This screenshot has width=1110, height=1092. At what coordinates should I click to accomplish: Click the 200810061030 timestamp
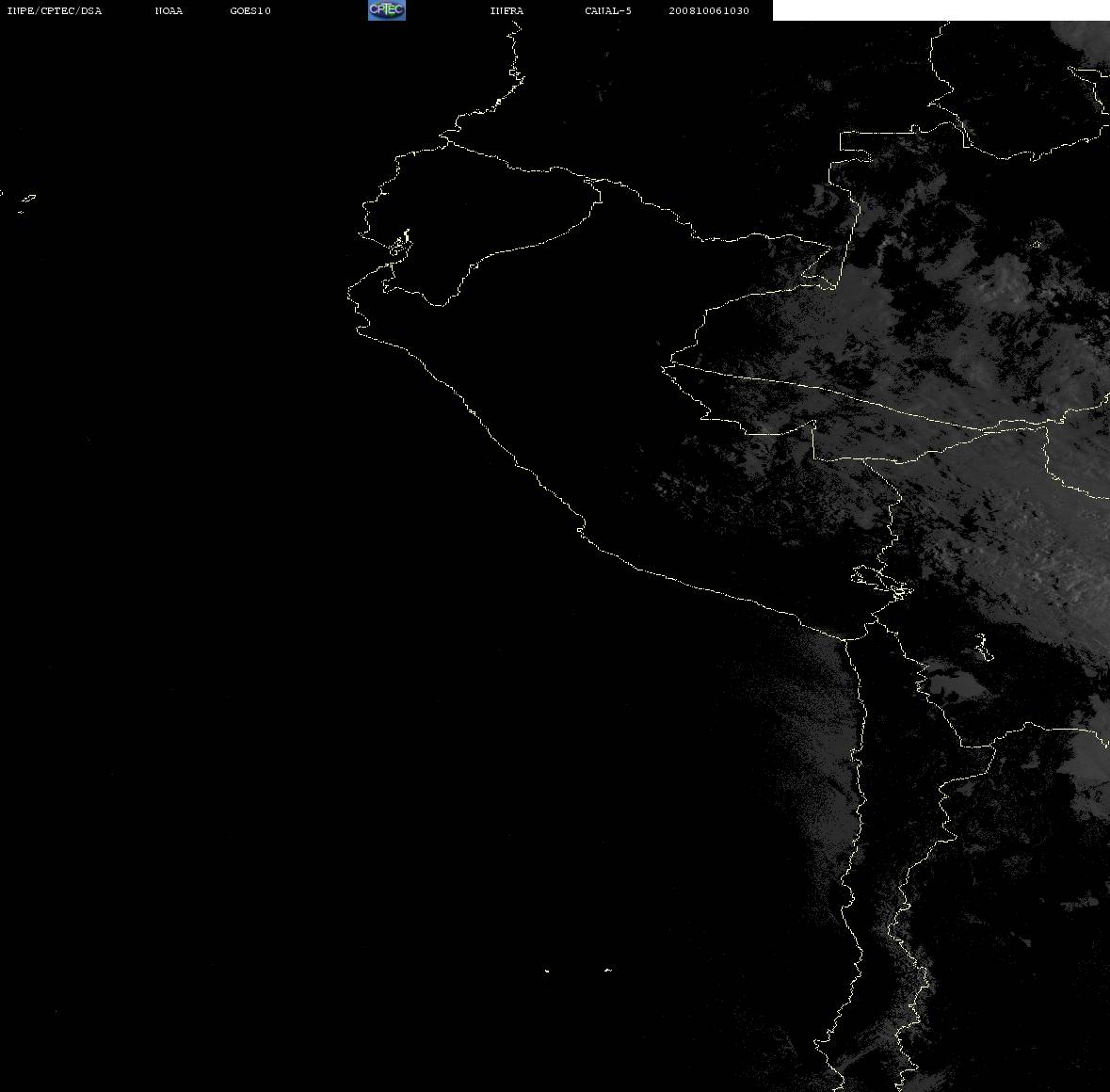pos(709,10)
